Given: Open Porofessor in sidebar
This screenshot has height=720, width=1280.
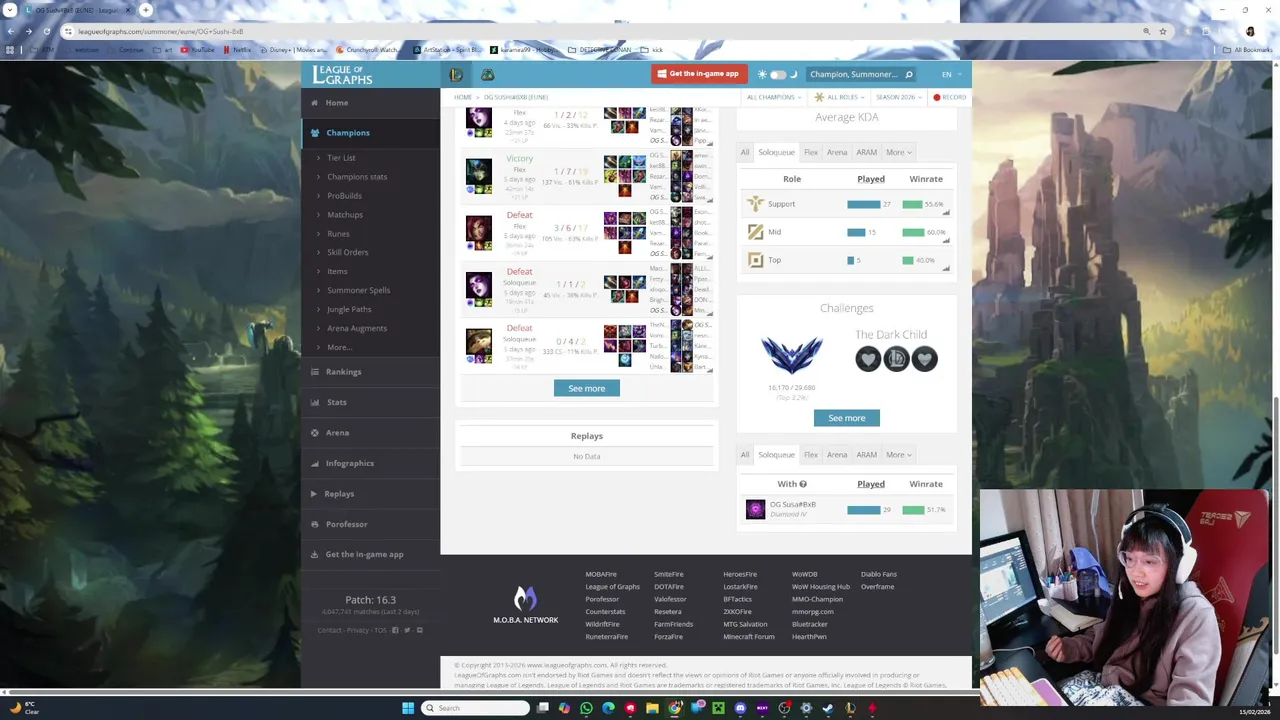Looking at the screenshot, I should pyautogui.click(x=346, y=525).
